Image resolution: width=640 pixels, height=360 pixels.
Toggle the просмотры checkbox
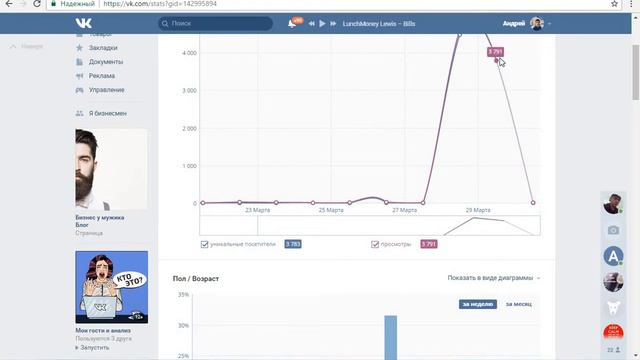[375, 244]
